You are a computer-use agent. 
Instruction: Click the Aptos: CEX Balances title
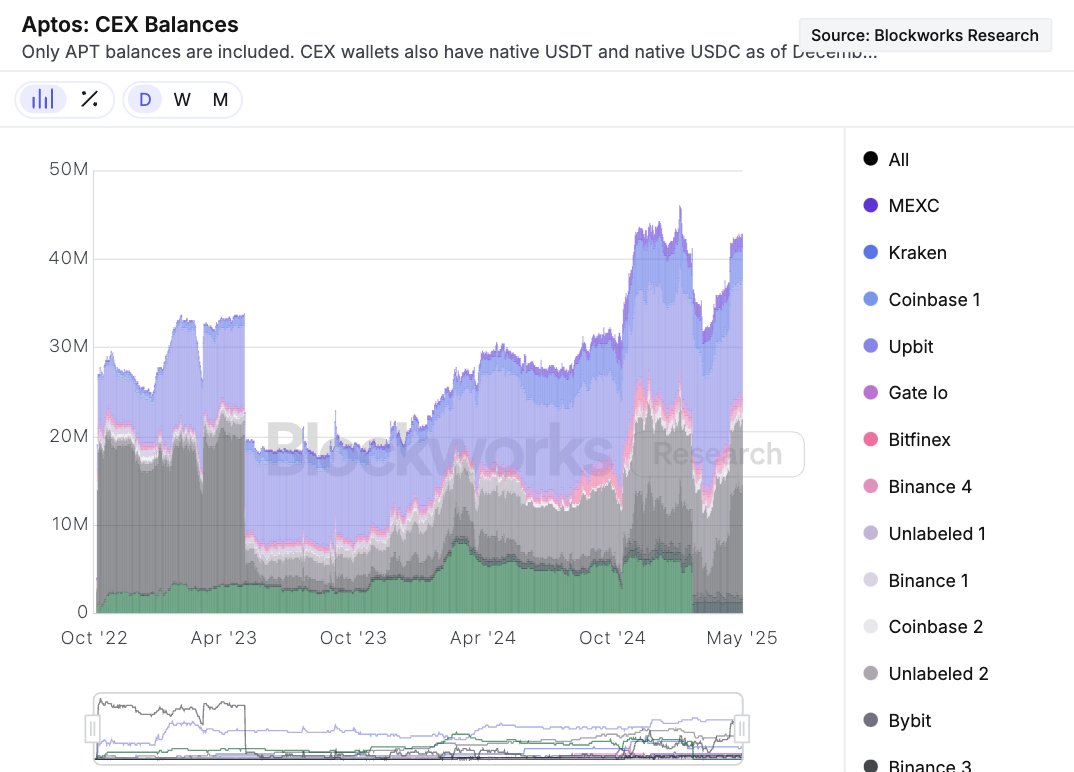coord(130,24)
